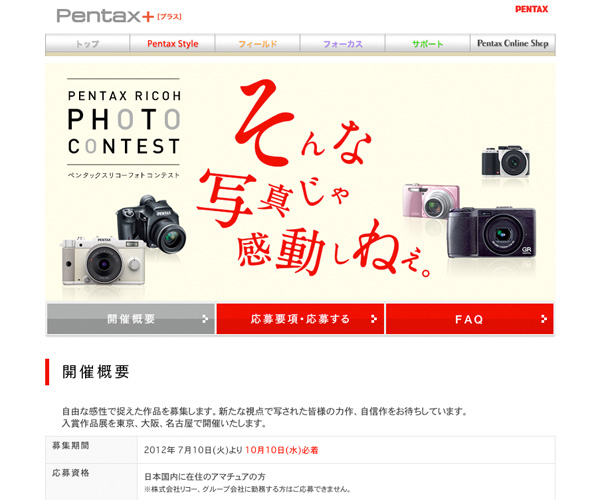Image resolution: width=600 pixels, height=500 pixels.
Task: Click the black GR camera image
Action: [x=492, y=233]
